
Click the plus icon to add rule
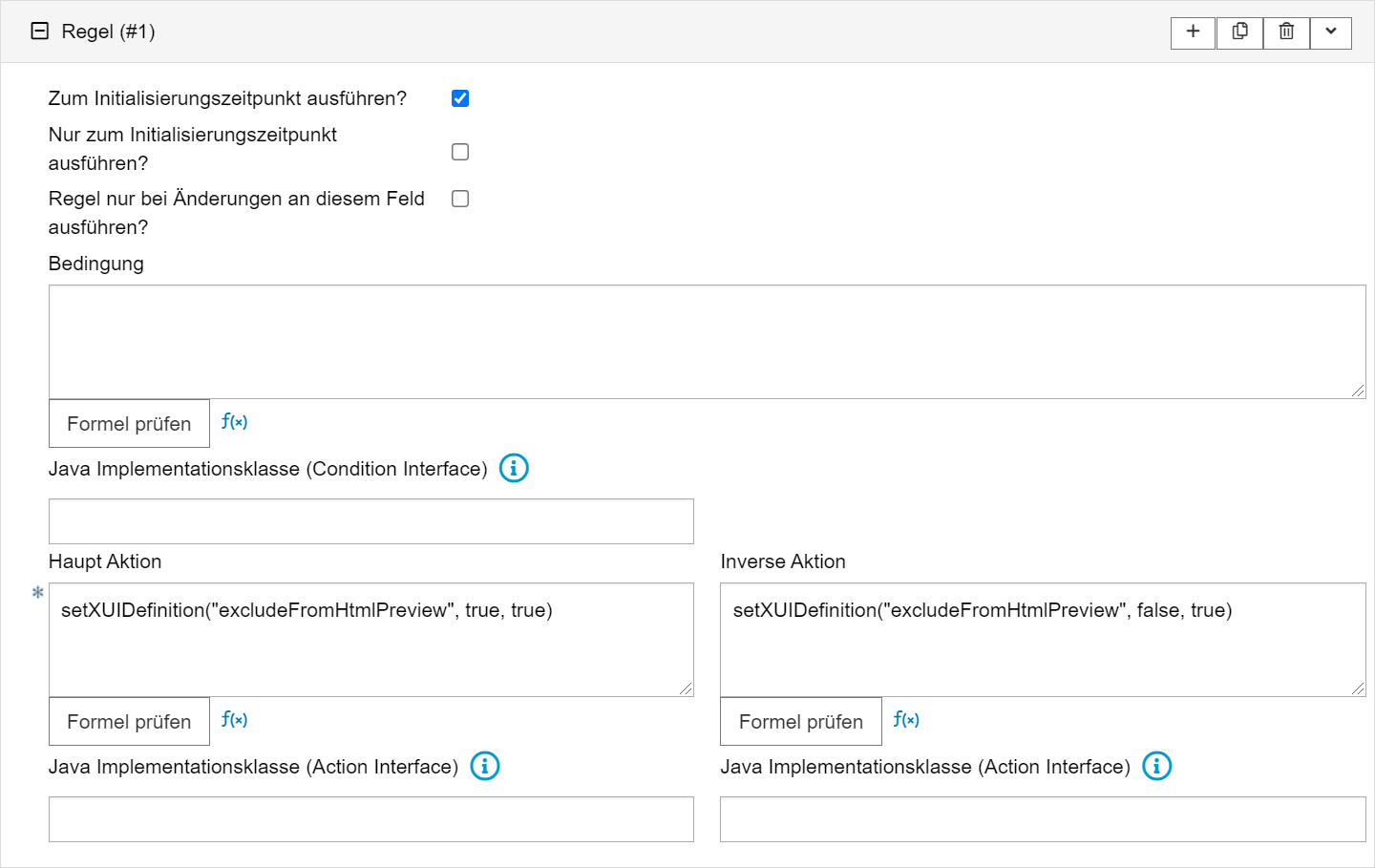1193,32
